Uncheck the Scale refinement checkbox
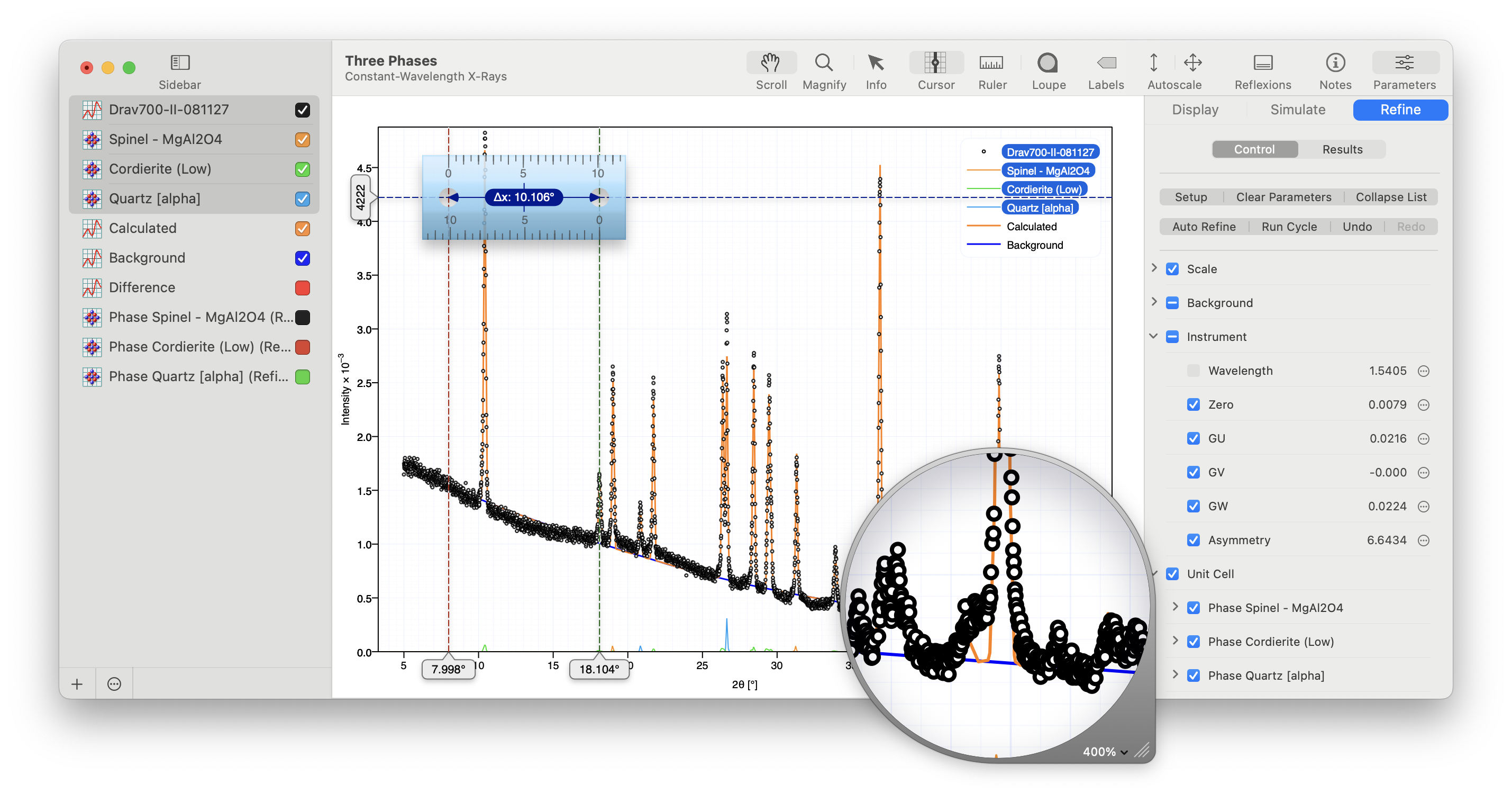 pos(1172,269)
